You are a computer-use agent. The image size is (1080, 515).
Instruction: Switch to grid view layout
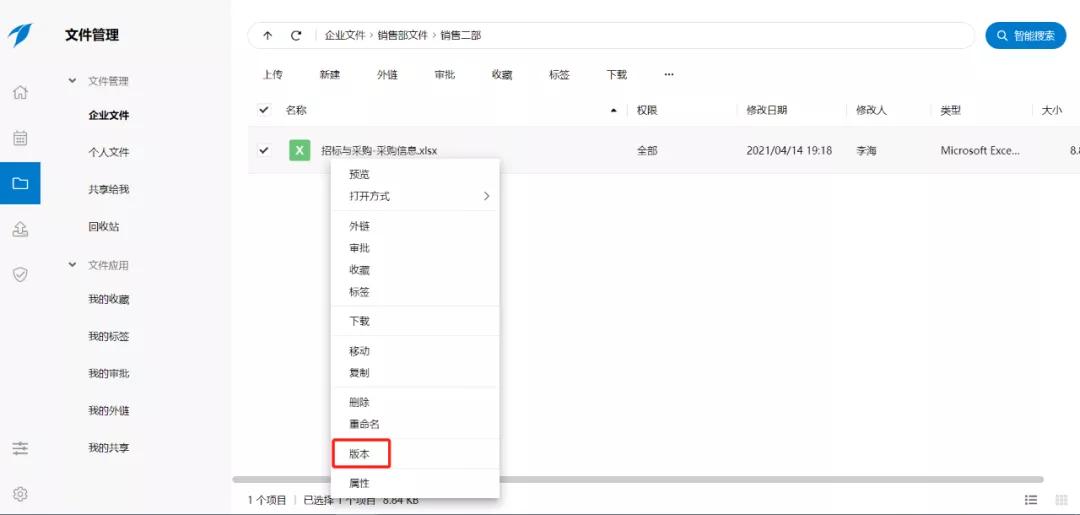pos(1061,499)
